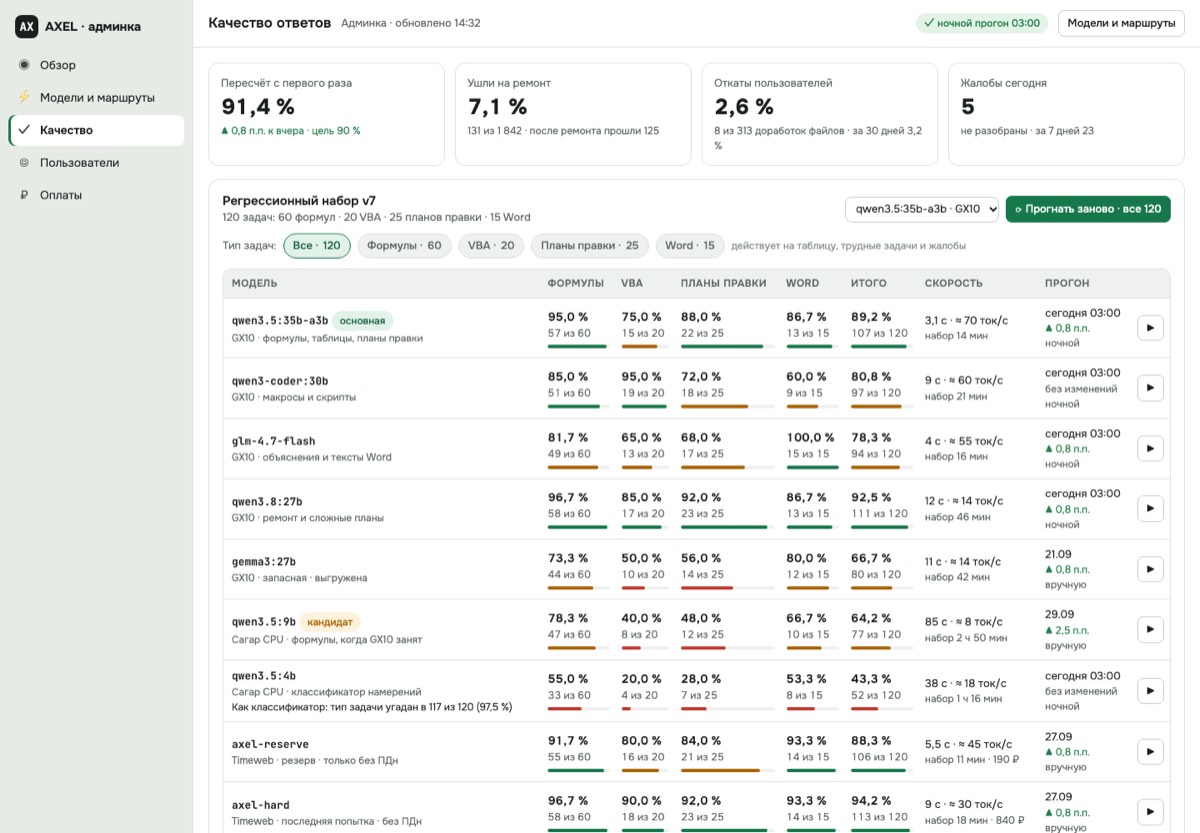Start the run for qwen3-coder:30b row
The image size is (1200, 833).
coord(1150,387)
